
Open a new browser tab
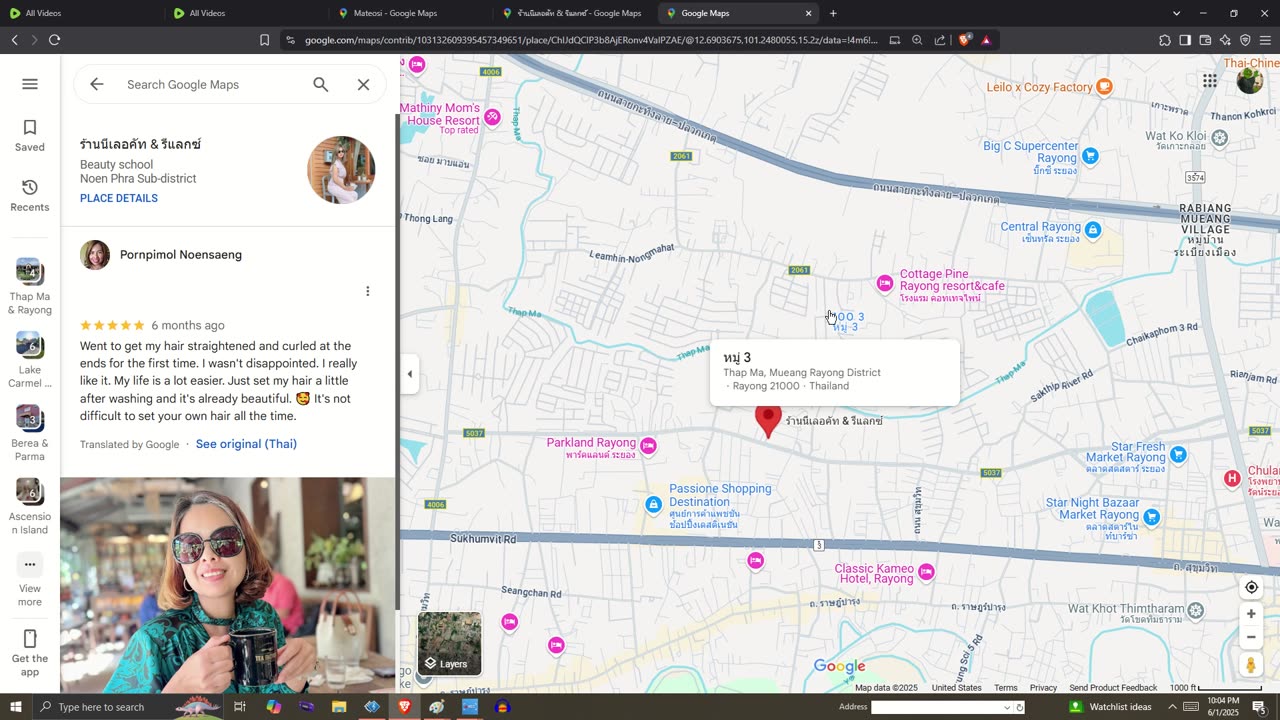click(x=833, y=13)
